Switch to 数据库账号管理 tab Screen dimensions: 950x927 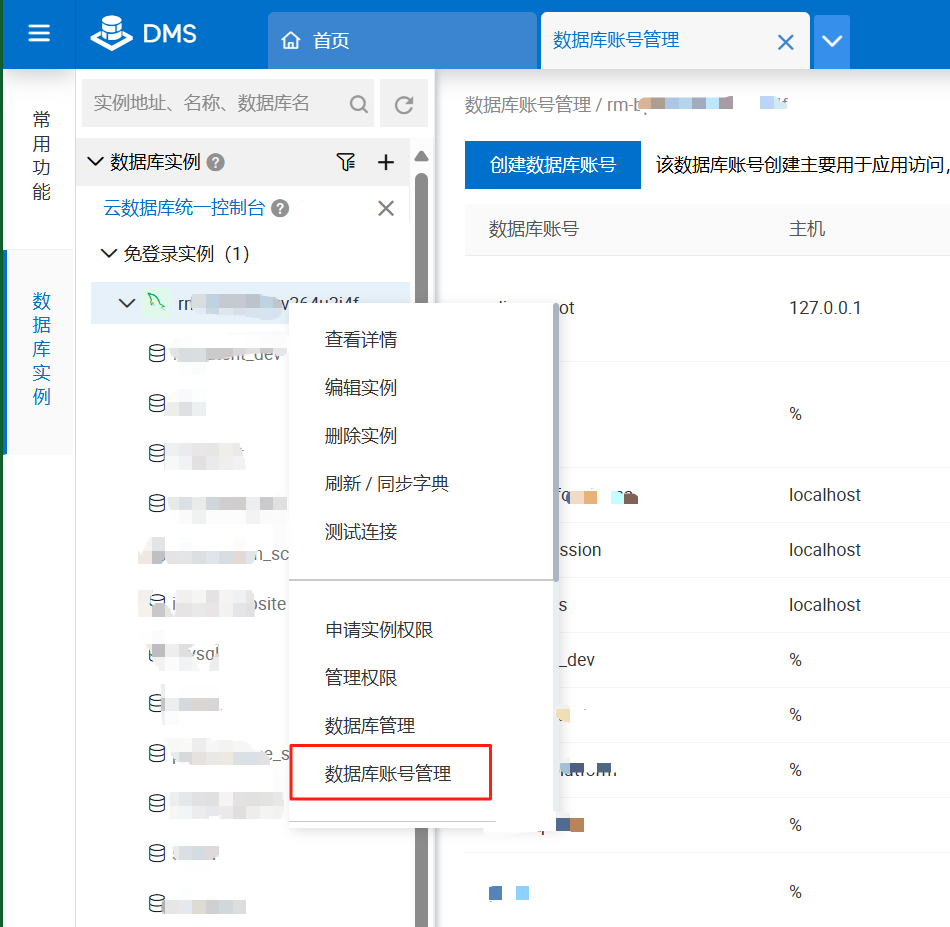(x=616, y=40)
